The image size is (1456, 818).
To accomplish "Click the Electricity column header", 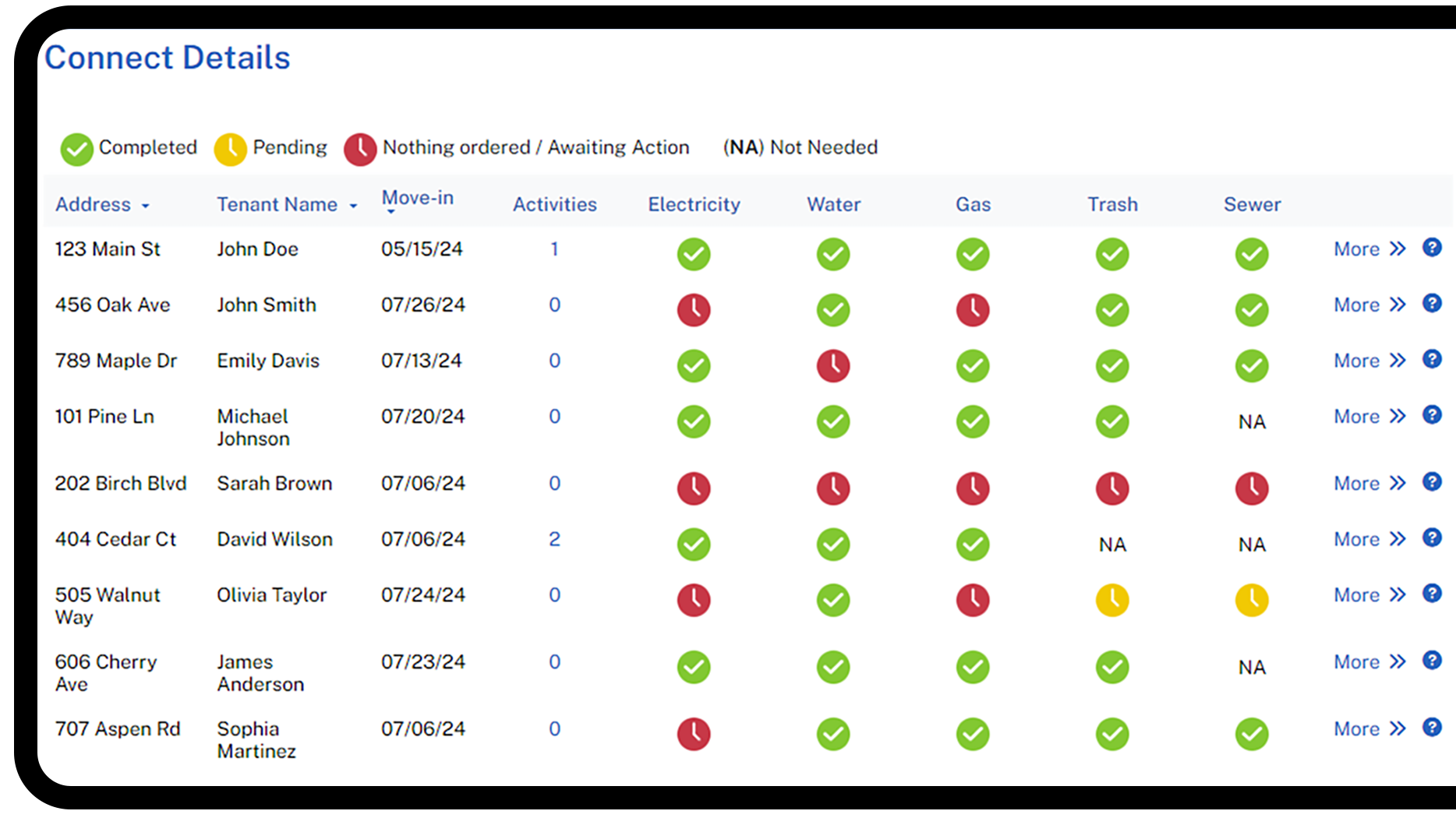I will pos(694,204).
